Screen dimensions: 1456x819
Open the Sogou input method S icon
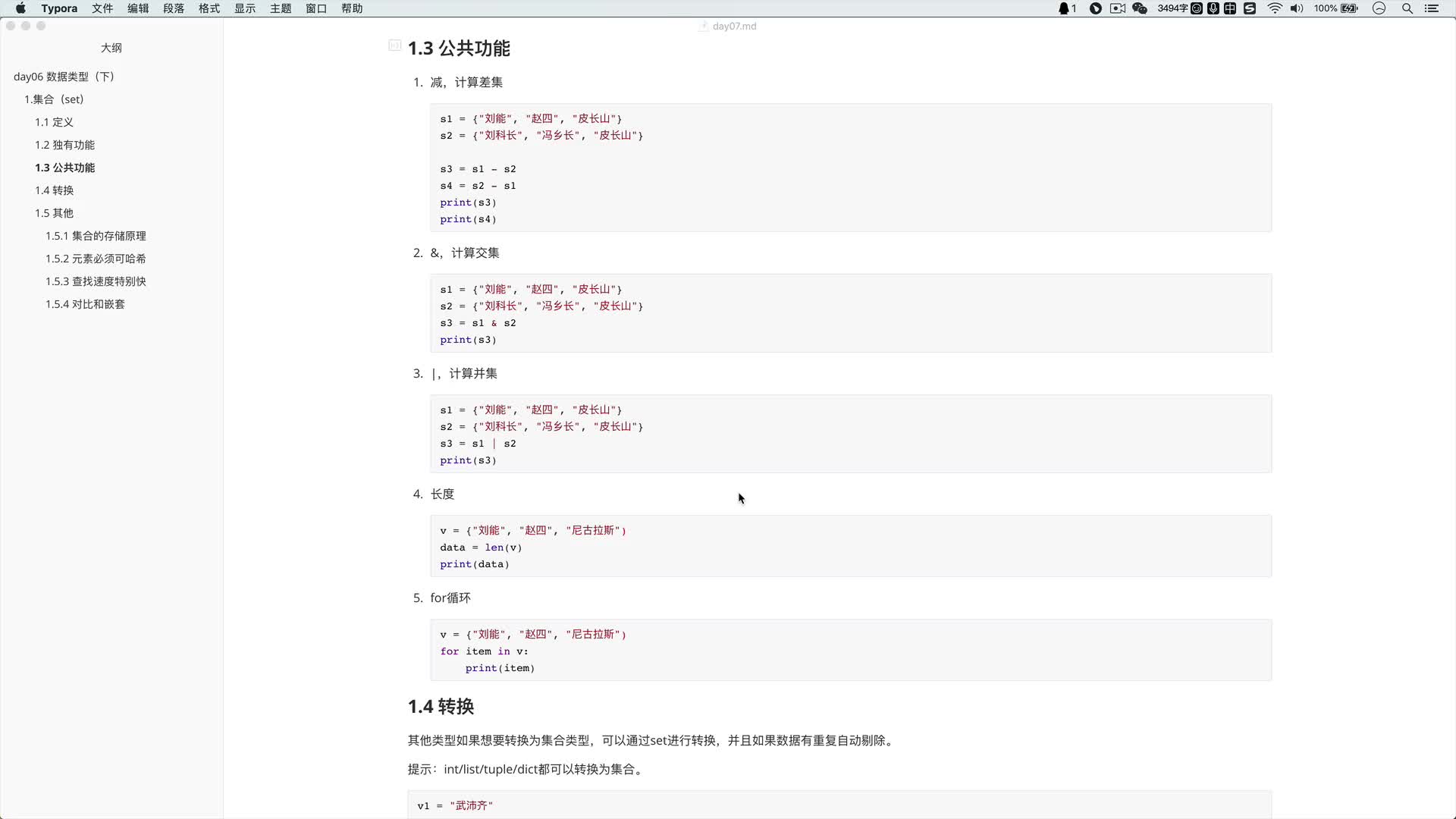[1250, 8]
